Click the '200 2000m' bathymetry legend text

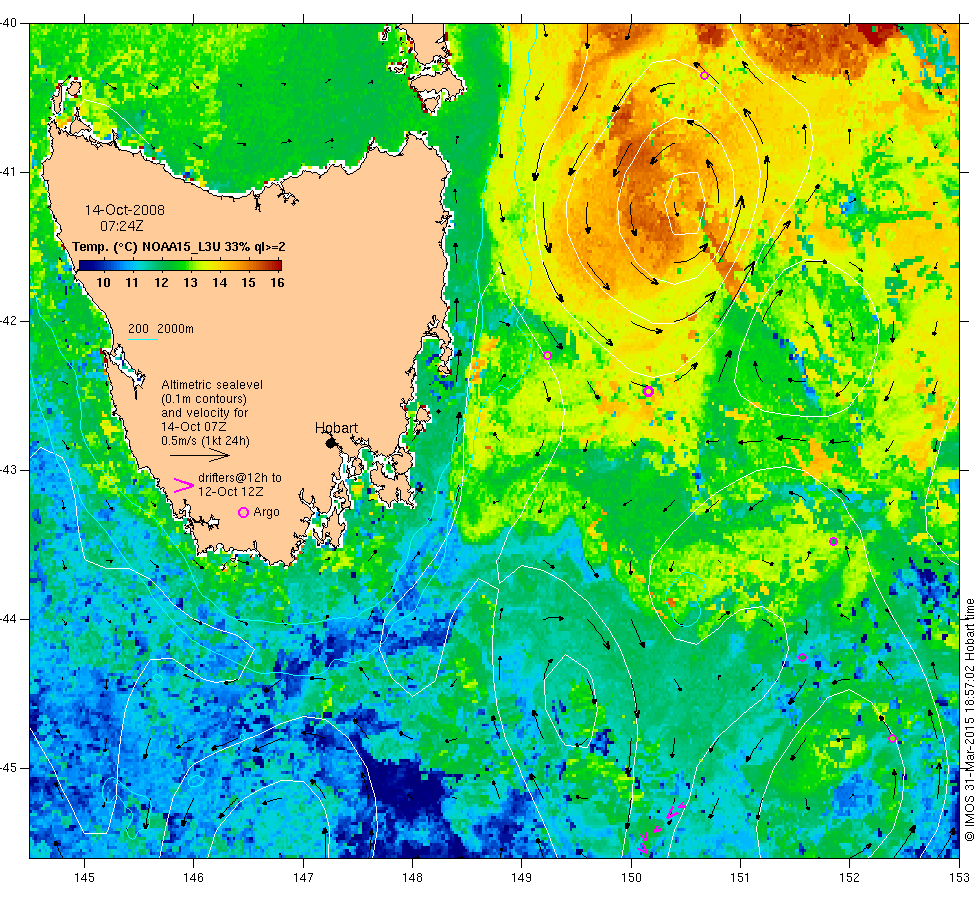coord(161,329)
